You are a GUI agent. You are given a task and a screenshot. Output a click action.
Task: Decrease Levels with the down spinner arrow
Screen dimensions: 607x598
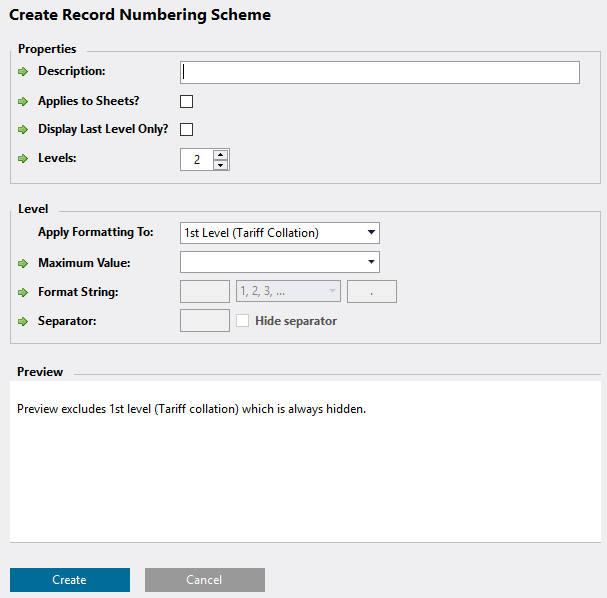pyautogui.click(x=221, y=165)
